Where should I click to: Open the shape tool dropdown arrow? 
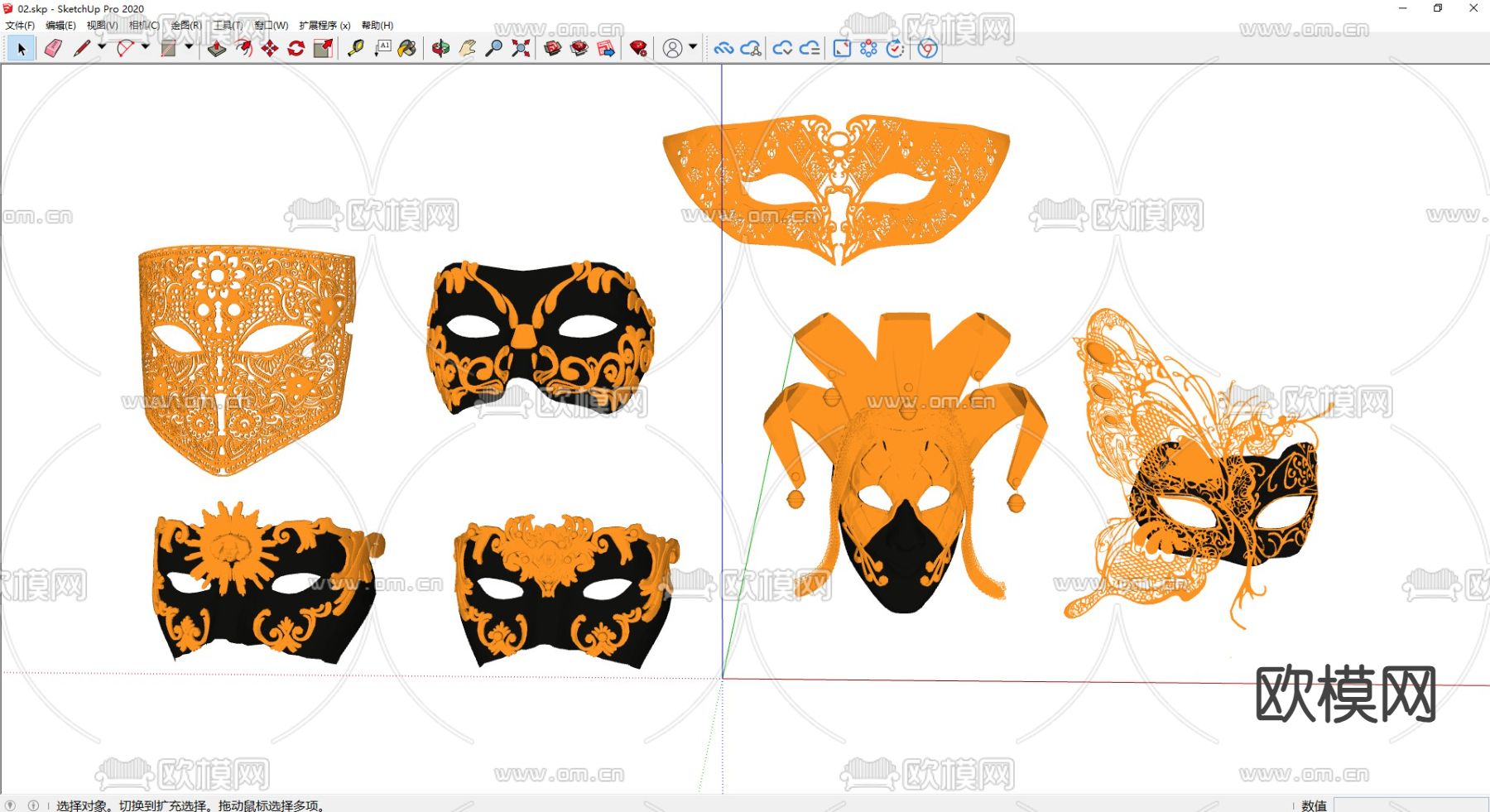click(189, 47)
